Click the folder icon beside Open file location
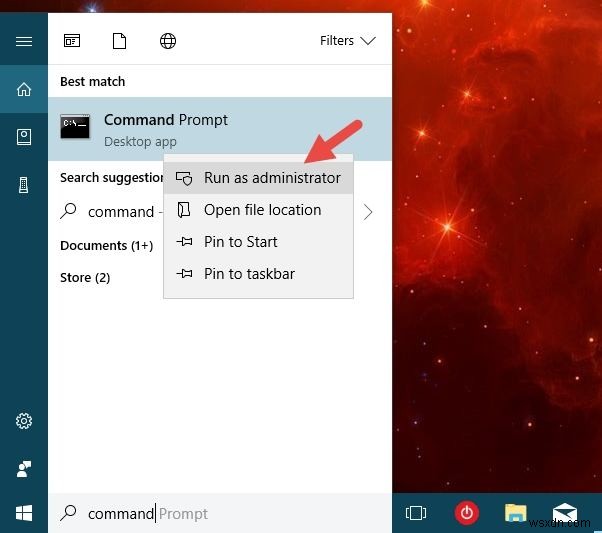This screenshot has height=533, width=602. [184, 210]
